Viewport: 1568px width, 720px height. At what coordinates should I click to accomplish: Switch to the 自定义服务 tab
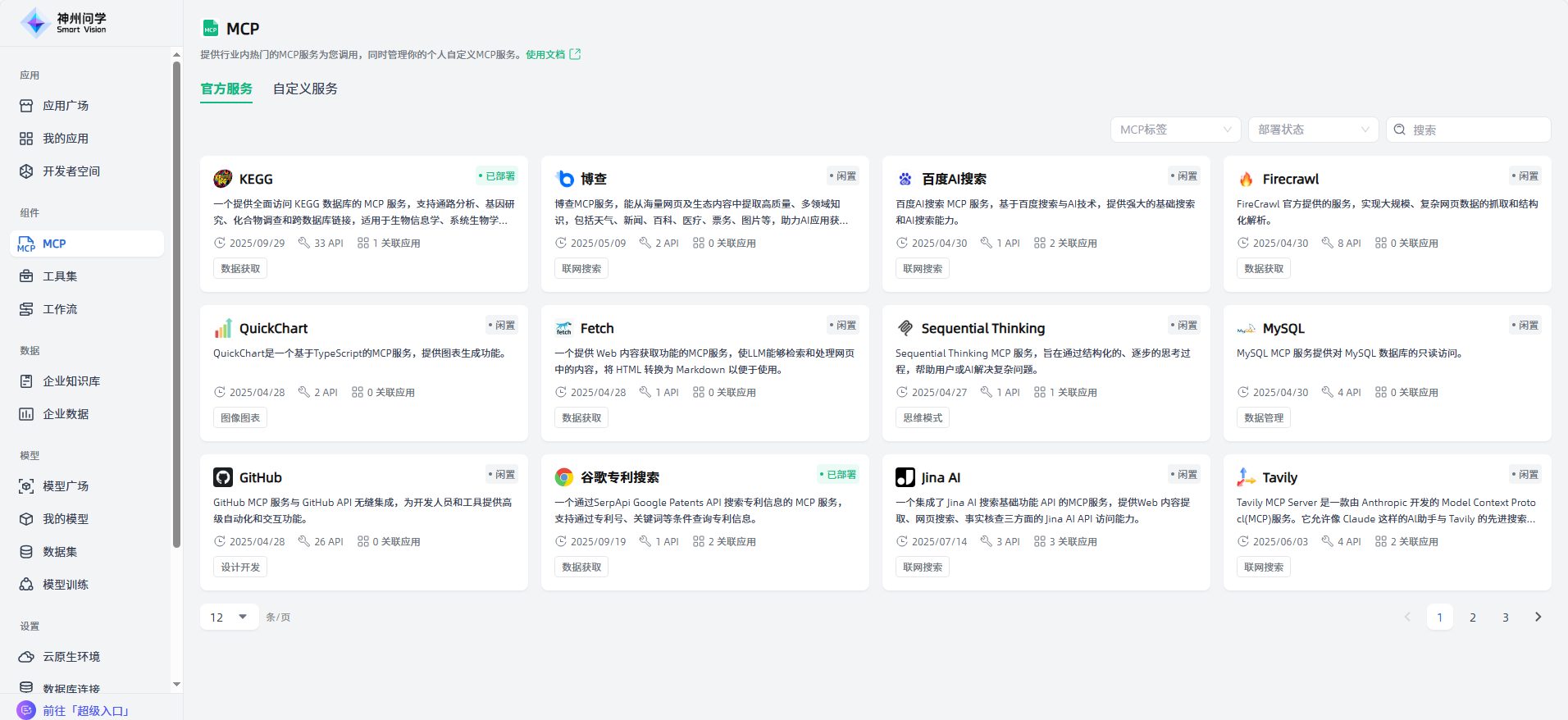click(305, 89)
